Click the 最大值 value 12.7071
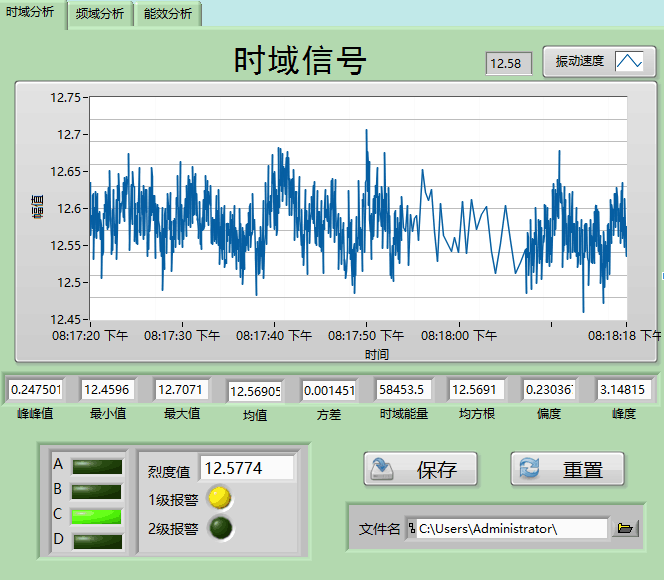This screenshot has height=580, width=664. click(181, 389)
